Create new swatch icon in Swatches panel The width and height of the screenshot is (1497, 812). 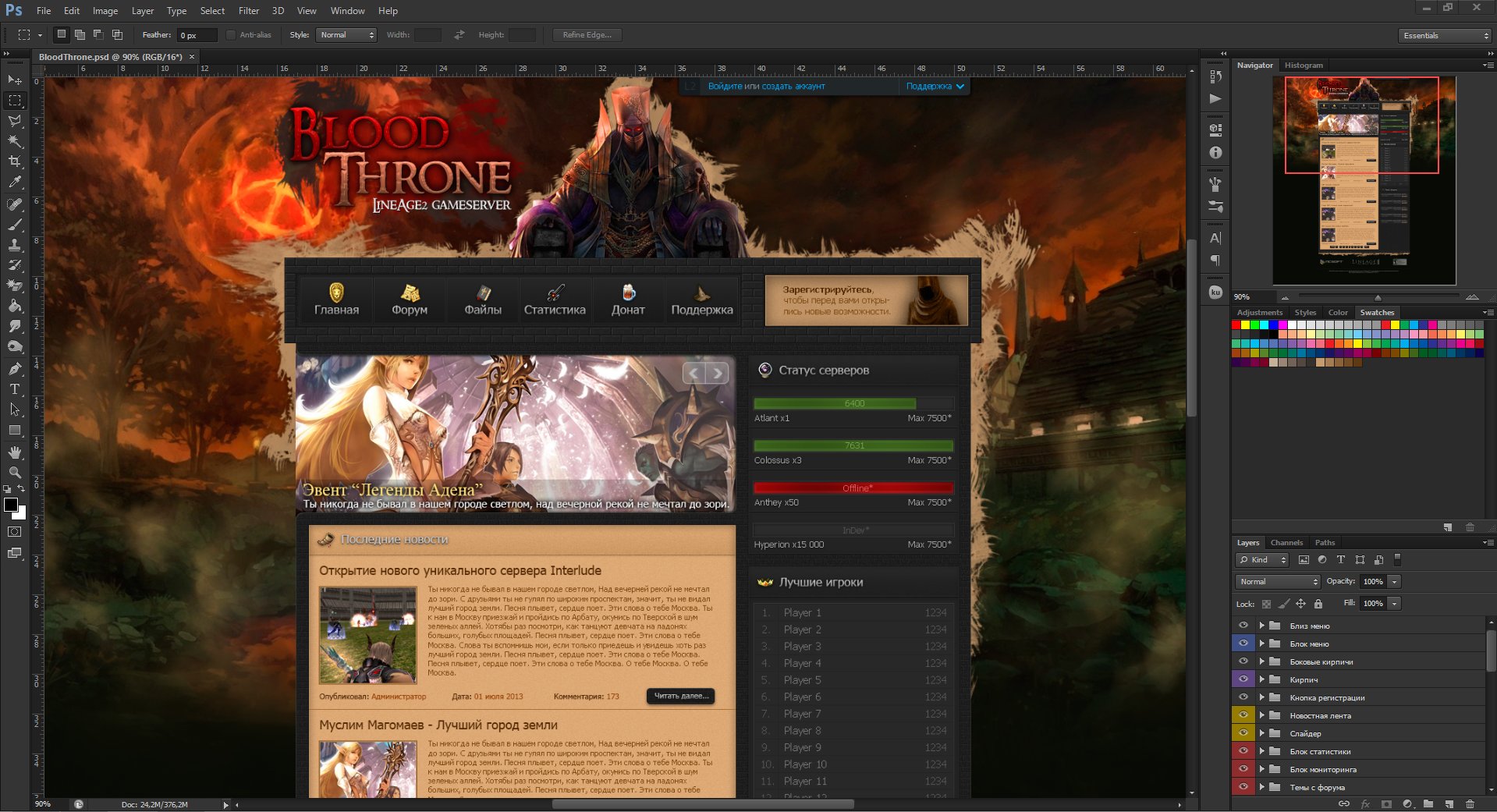click(x=1448, y=527)
